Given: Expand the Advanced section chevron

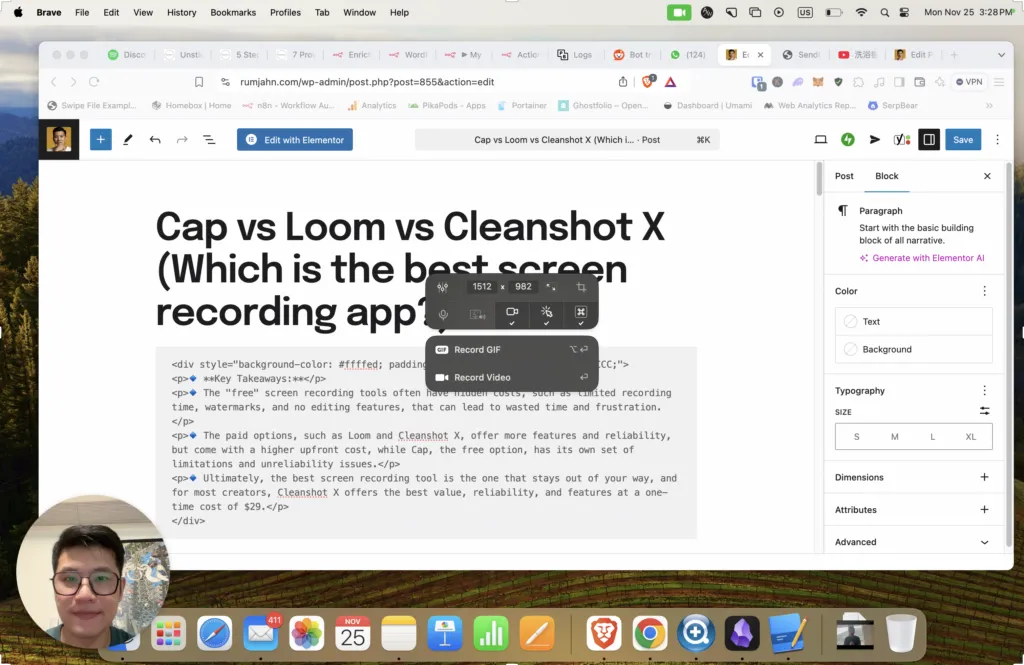Looking at the screenshot, I should tap(984, 542).
